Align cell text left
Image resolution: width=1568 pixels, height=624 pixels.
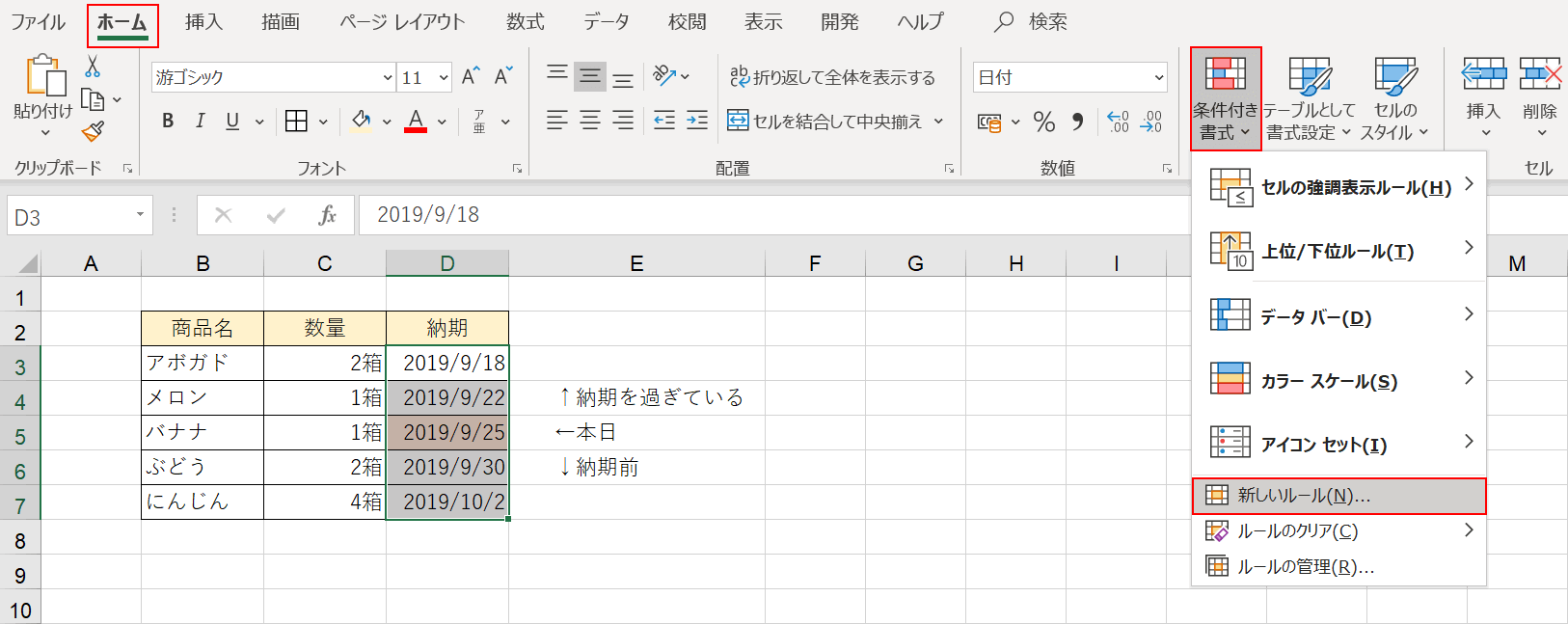557,120
